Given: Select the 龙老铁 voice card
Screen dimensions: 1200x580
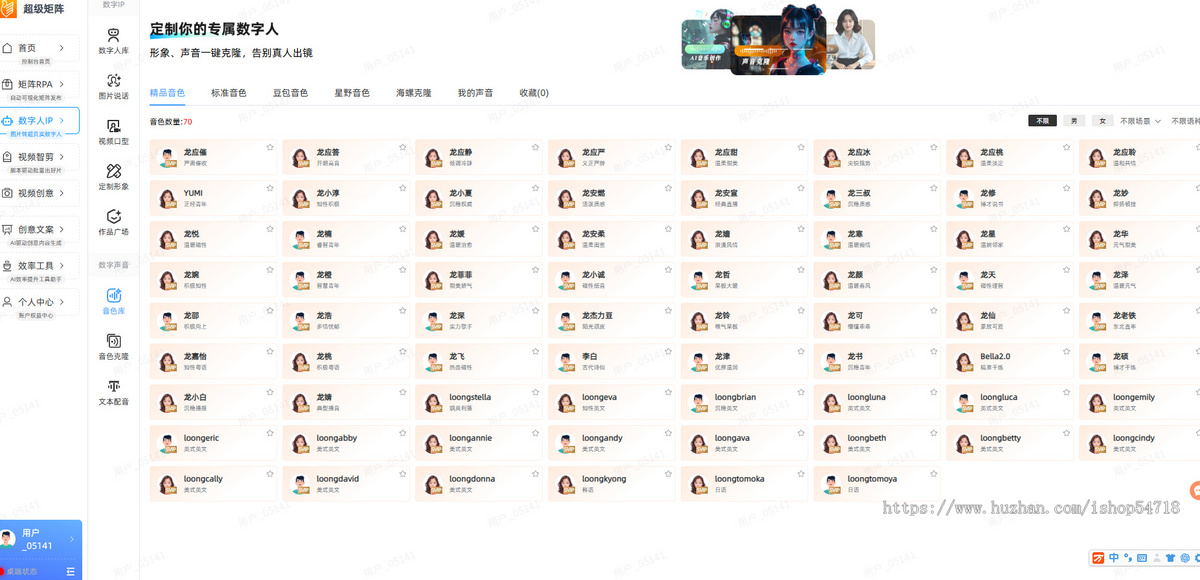Looking at the screenshot, I should (1139, 321).
